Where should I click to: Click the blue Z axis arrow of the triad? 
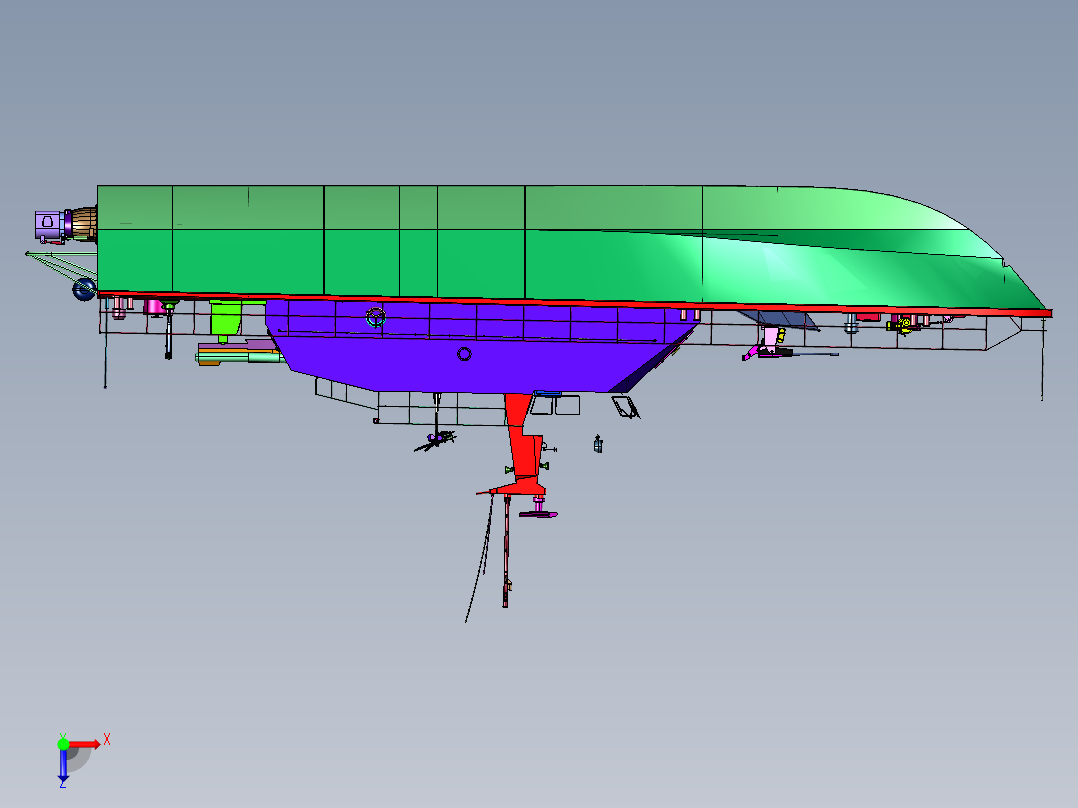pyautogui.click(x=63, y=765)
